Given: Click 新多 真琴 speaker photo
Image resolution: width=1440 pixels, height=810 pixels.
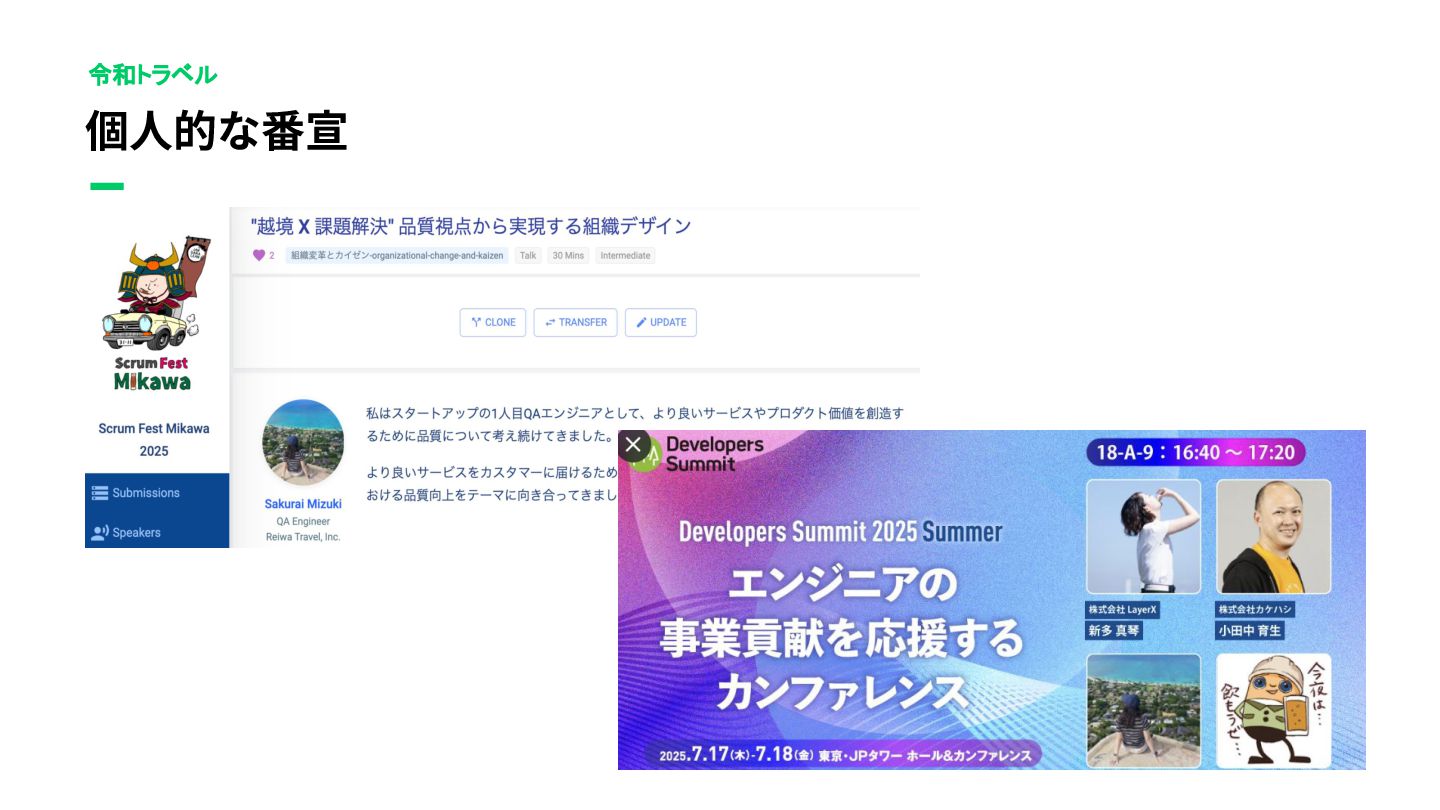Looking at the screenshot, I should coord(1144,537).
